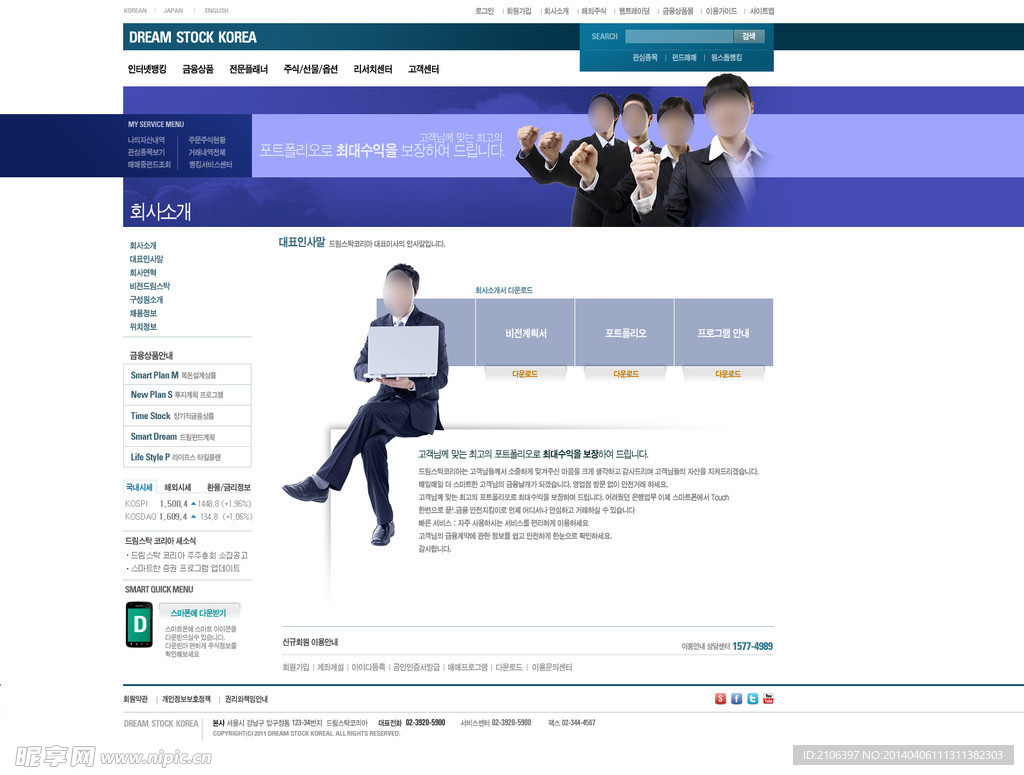1024x775 pixels.
Task: Select 뱅킹서비스센터 in My Service Menu
Action: click(210, 165)
